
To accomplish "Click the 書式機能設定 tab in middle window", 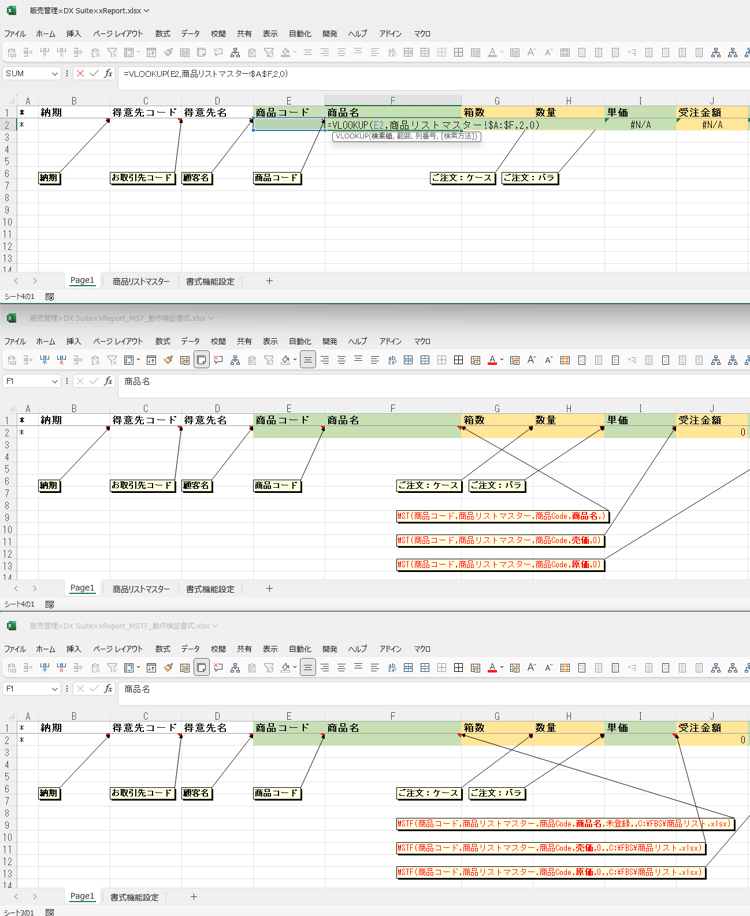I will 210,589.
